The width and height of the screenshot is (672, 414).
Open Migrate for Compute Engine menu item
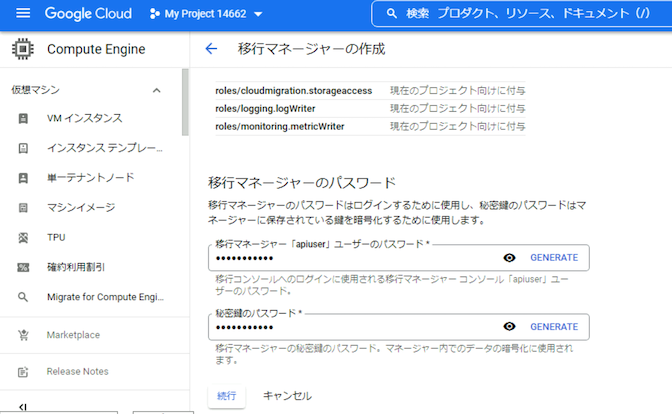pos(104,297)
